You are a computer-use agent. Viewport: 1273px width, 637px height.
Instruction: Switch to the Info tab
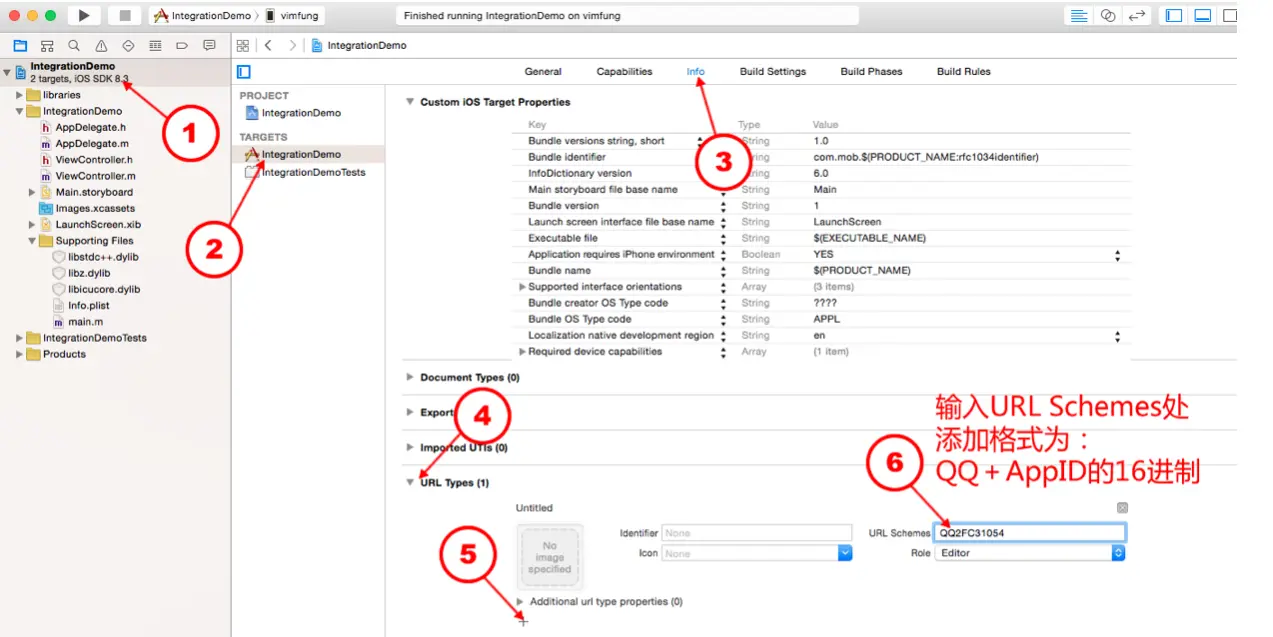(x=695, y=72)
